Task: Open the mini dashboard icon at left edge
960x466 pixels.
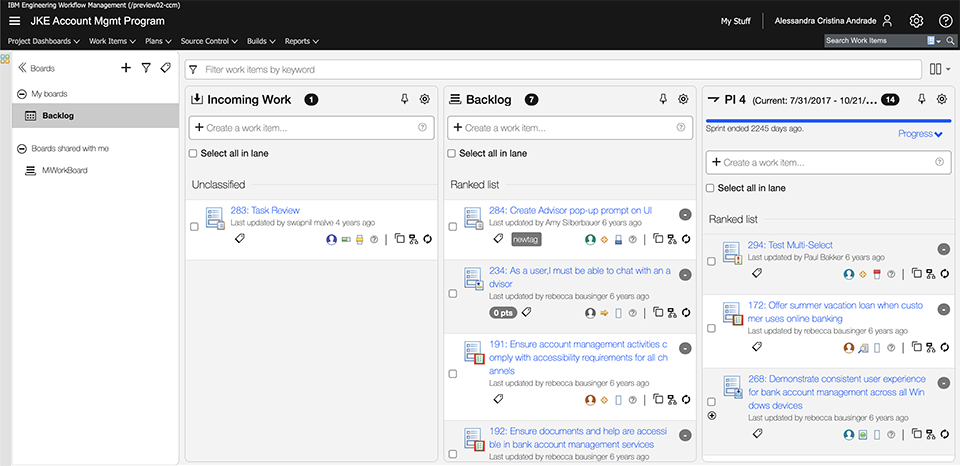Action: pos(5,59)
